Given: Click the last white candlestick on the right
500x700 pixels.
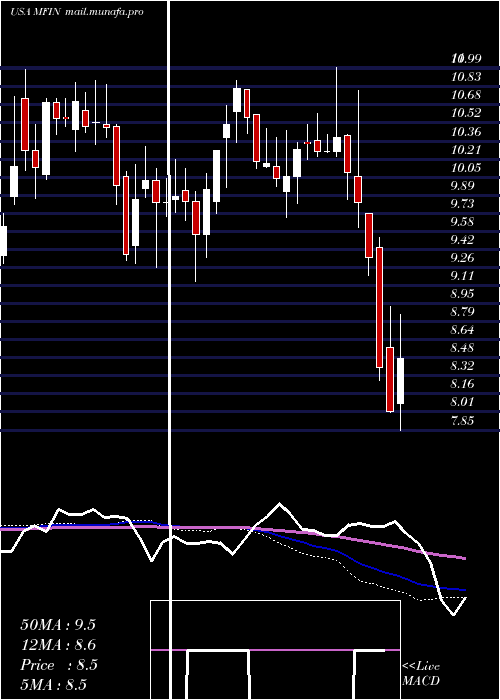Looking at the screenshot, I should coord(400,381).
